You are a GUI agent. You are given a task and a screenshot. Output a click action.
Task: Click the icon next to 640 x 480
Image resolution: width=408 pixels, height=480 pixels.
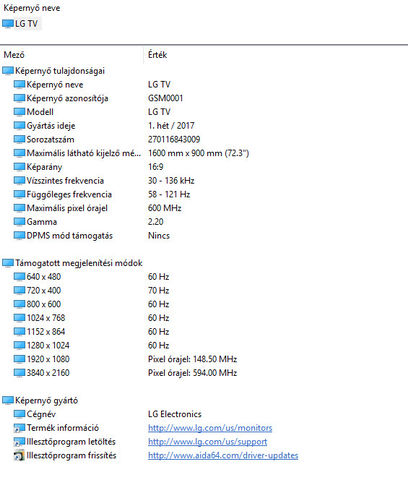(x=19, y=277)
